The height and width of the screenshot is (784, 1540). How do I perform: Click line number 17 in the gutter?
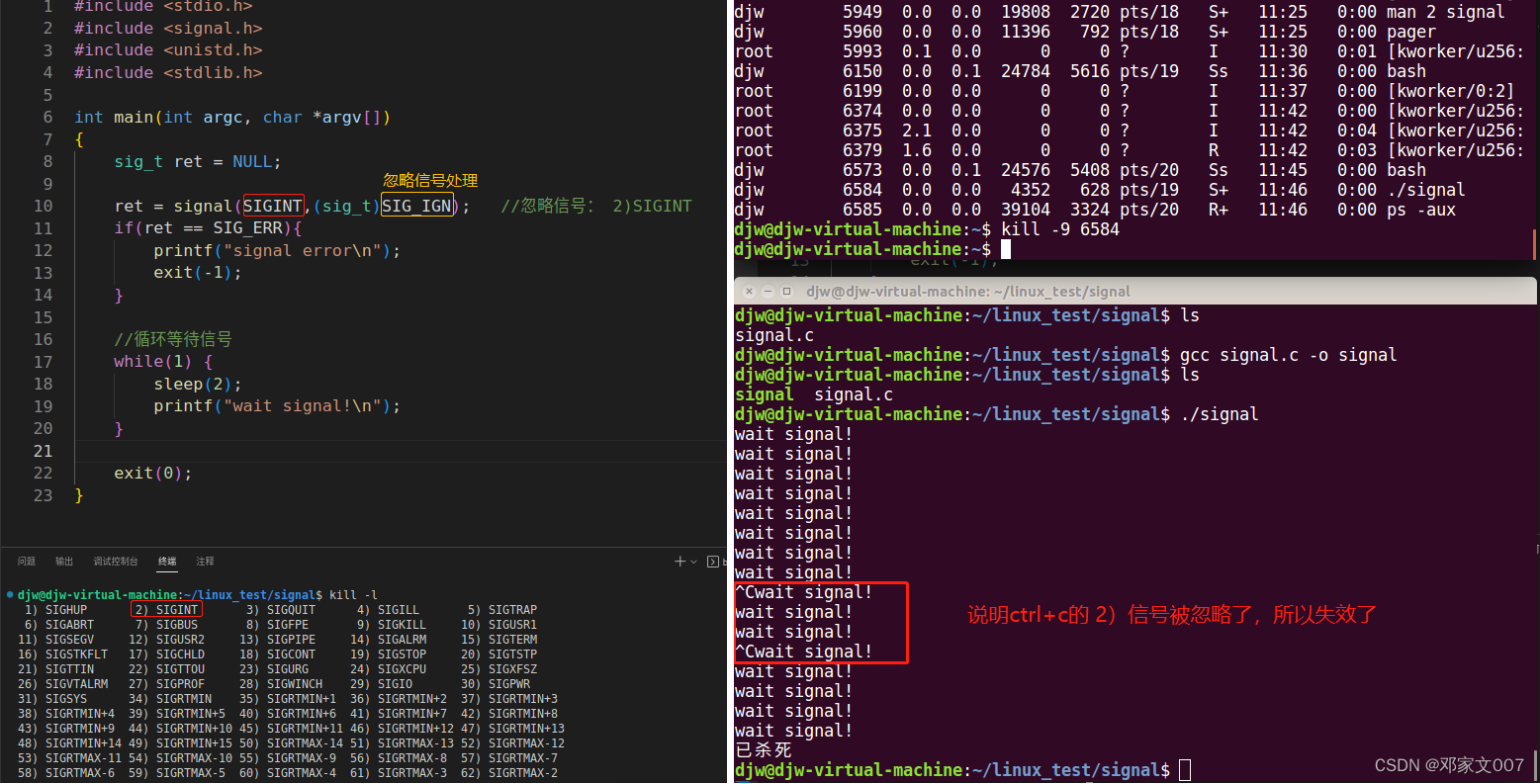click(43, 362)
